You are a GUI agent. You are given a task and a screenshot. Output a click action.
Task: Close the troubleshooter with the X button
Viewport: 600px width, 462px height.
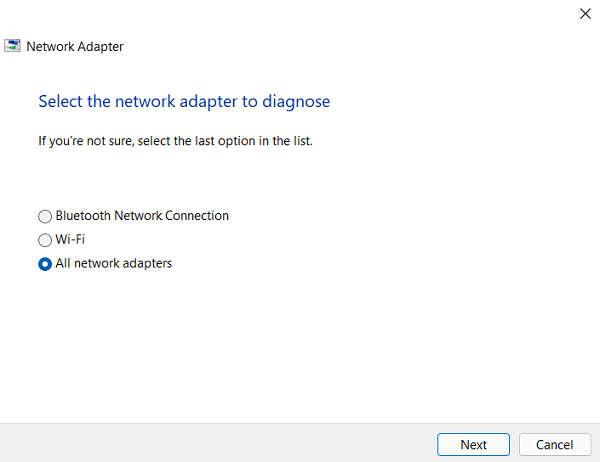[x=585, y=14]
